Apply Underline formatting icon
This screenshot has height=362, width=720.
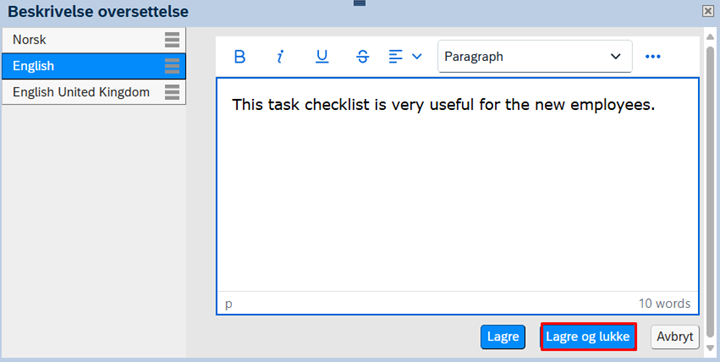[322, 57]
